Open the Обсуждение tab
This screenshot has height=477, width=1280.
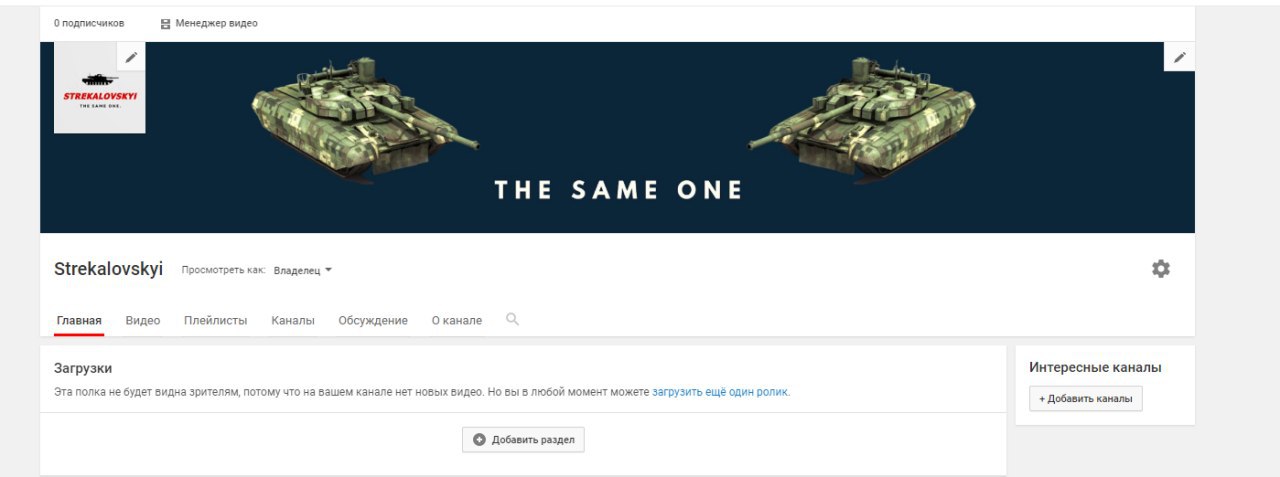(373, 320)
